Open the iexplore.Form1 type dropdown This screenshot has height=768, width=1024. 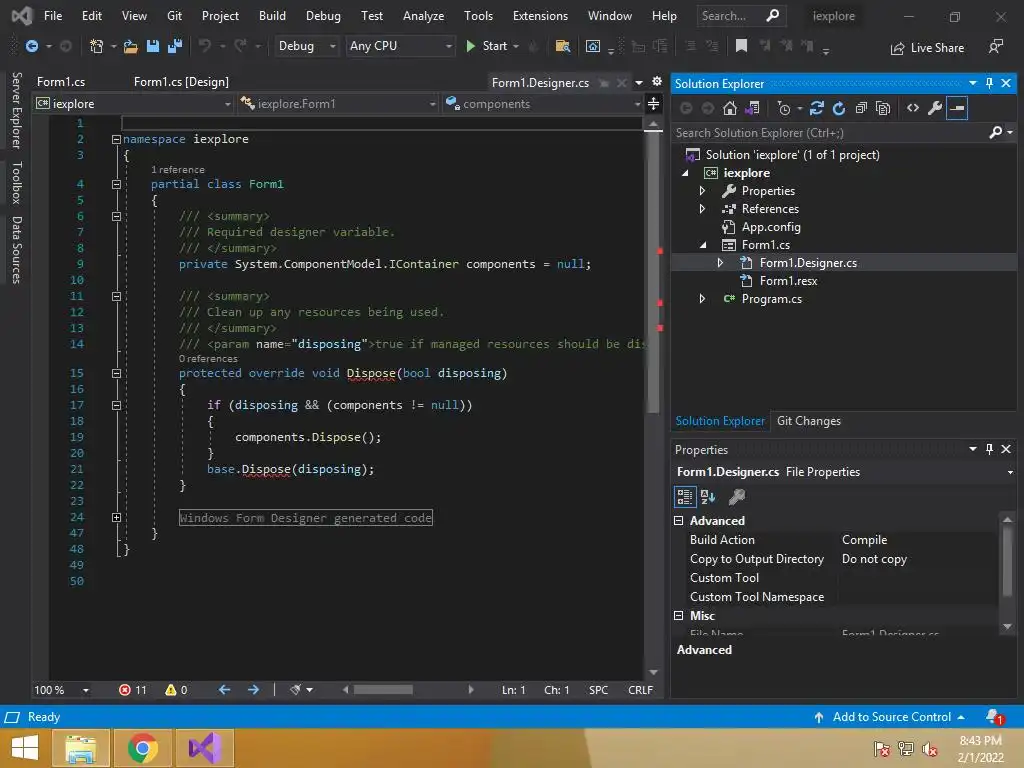click(x=338, y=104)
